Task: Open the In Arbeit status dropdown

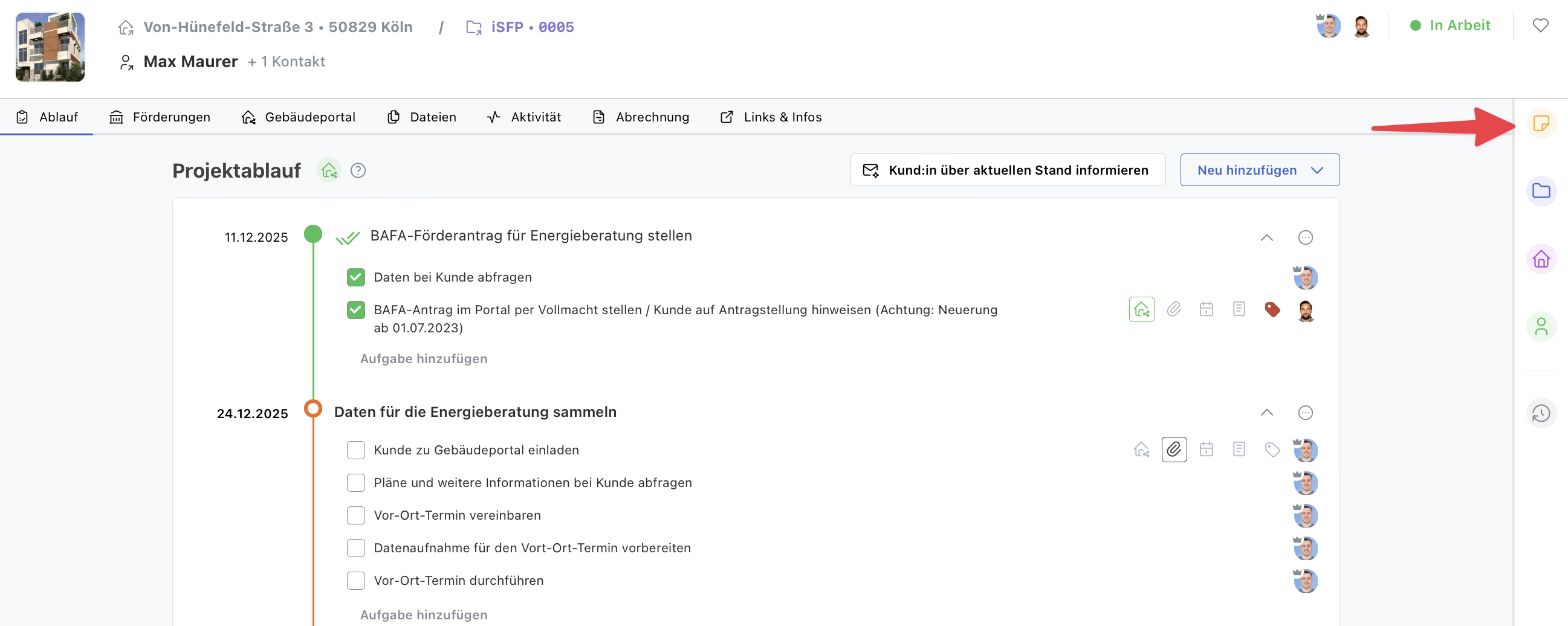Action: coord(1450,25)
